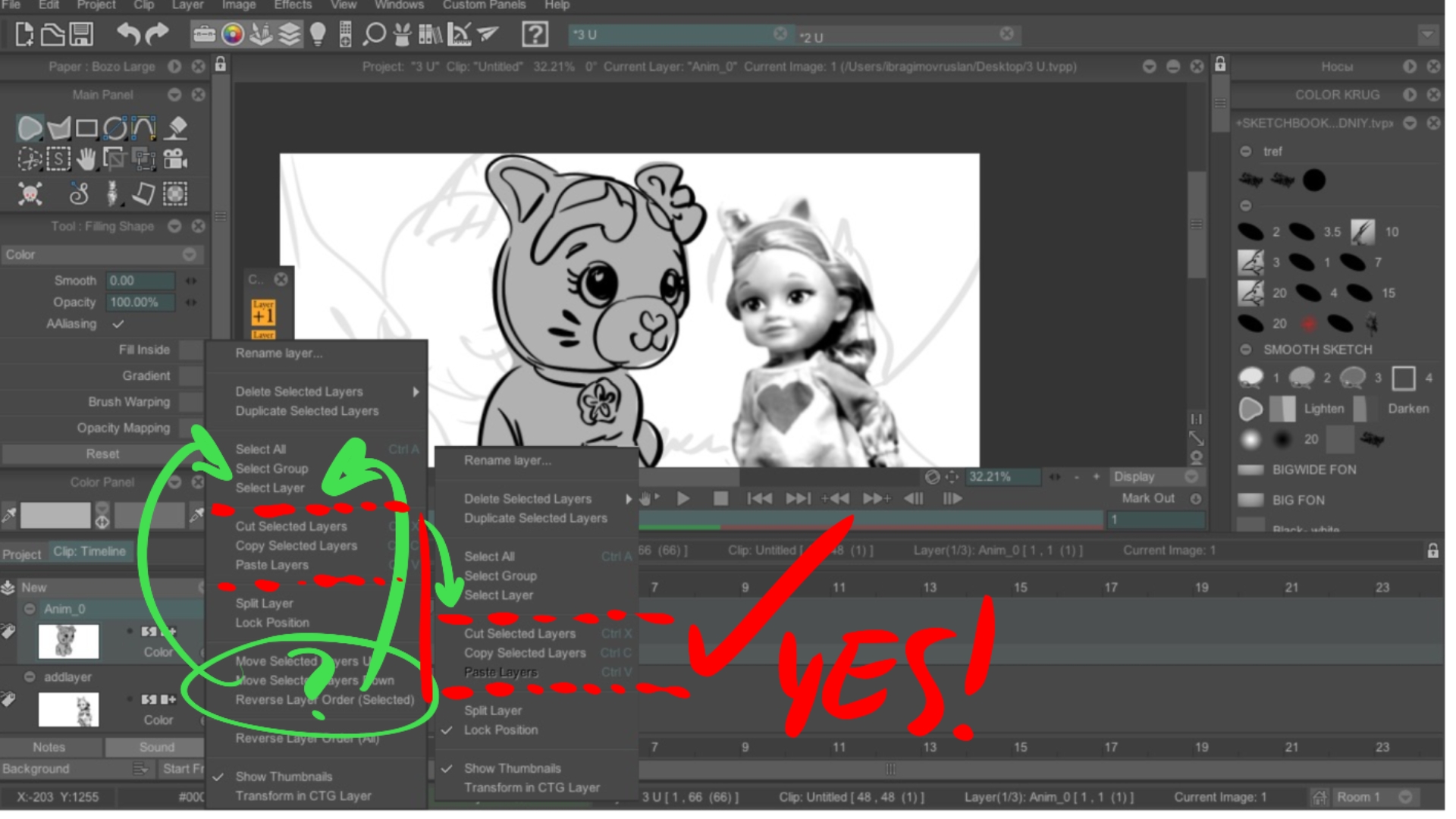The image size is (1456, 819).
Task: Toggle the toolbox panel icon
Action: pyautogui.click(x=203, y=34)
